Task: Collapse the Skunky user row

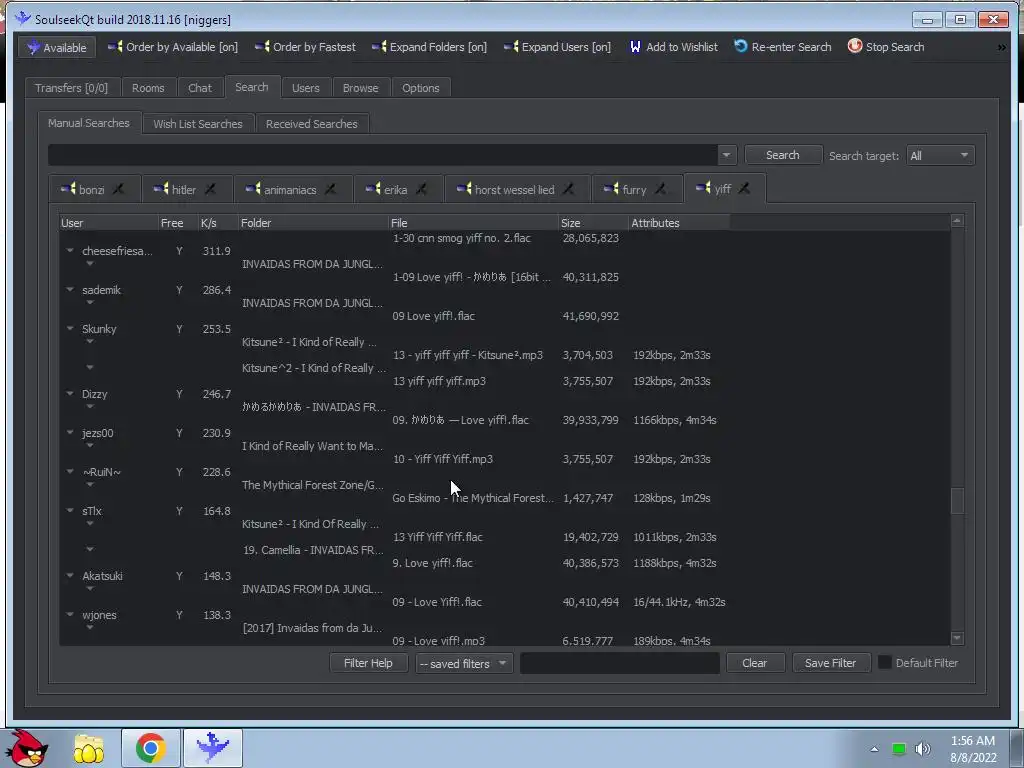Action: tap(70, 328)
